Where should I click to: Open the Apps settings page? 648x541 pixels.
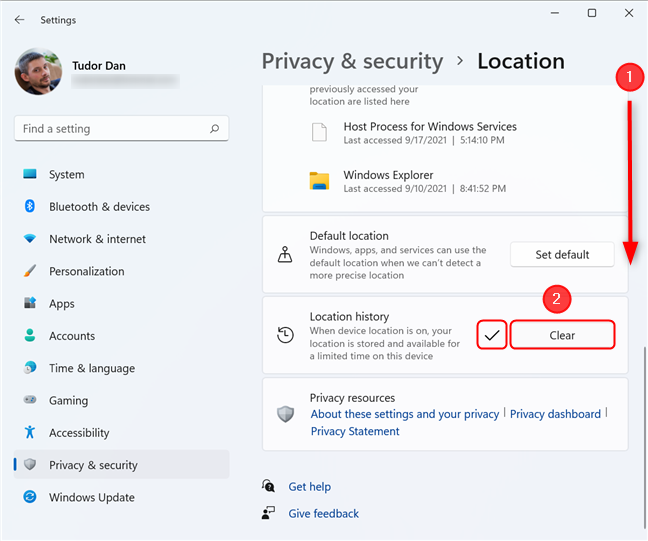(x=122, y=303)
